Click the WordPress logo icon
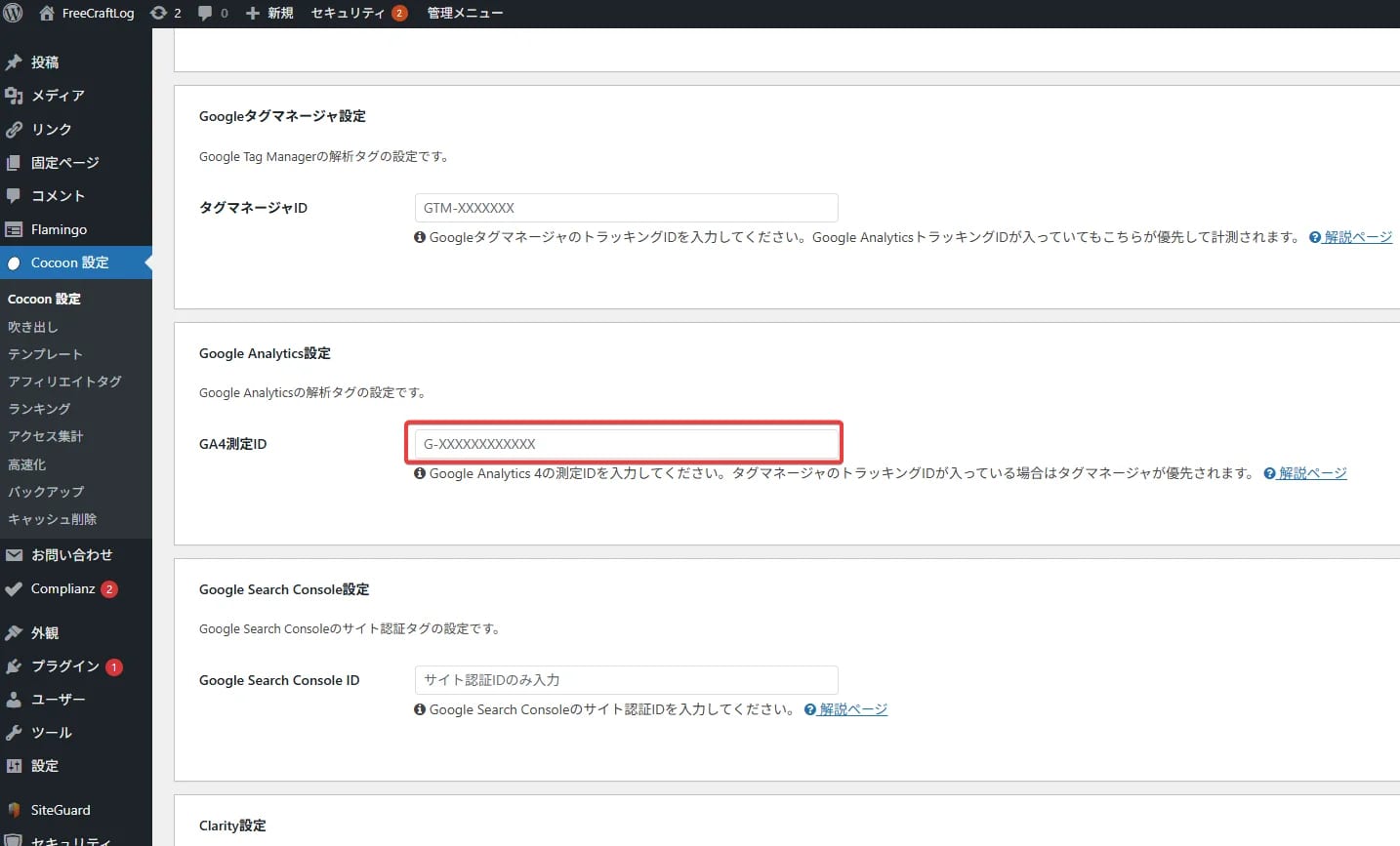 15,13
